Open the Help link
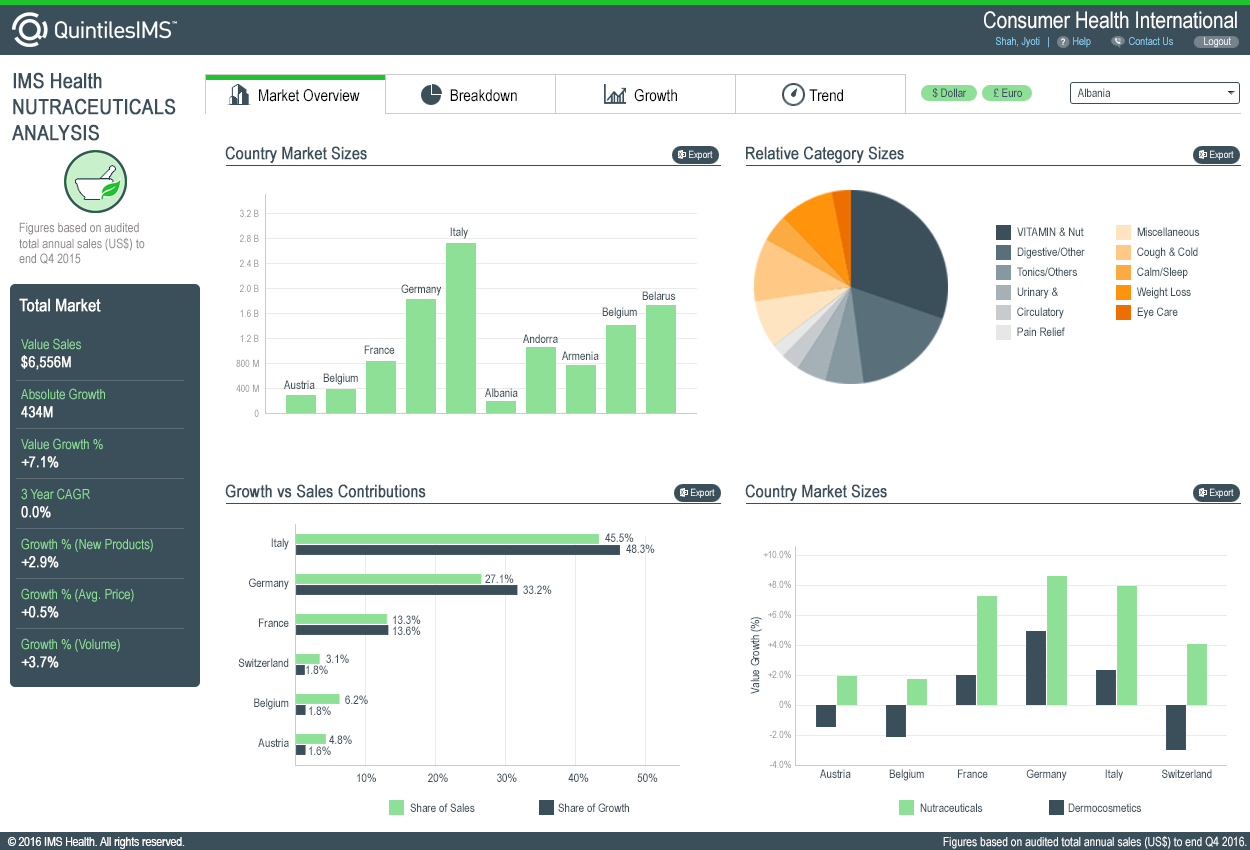This screenshot has height=850, width=1250. 1081,42
